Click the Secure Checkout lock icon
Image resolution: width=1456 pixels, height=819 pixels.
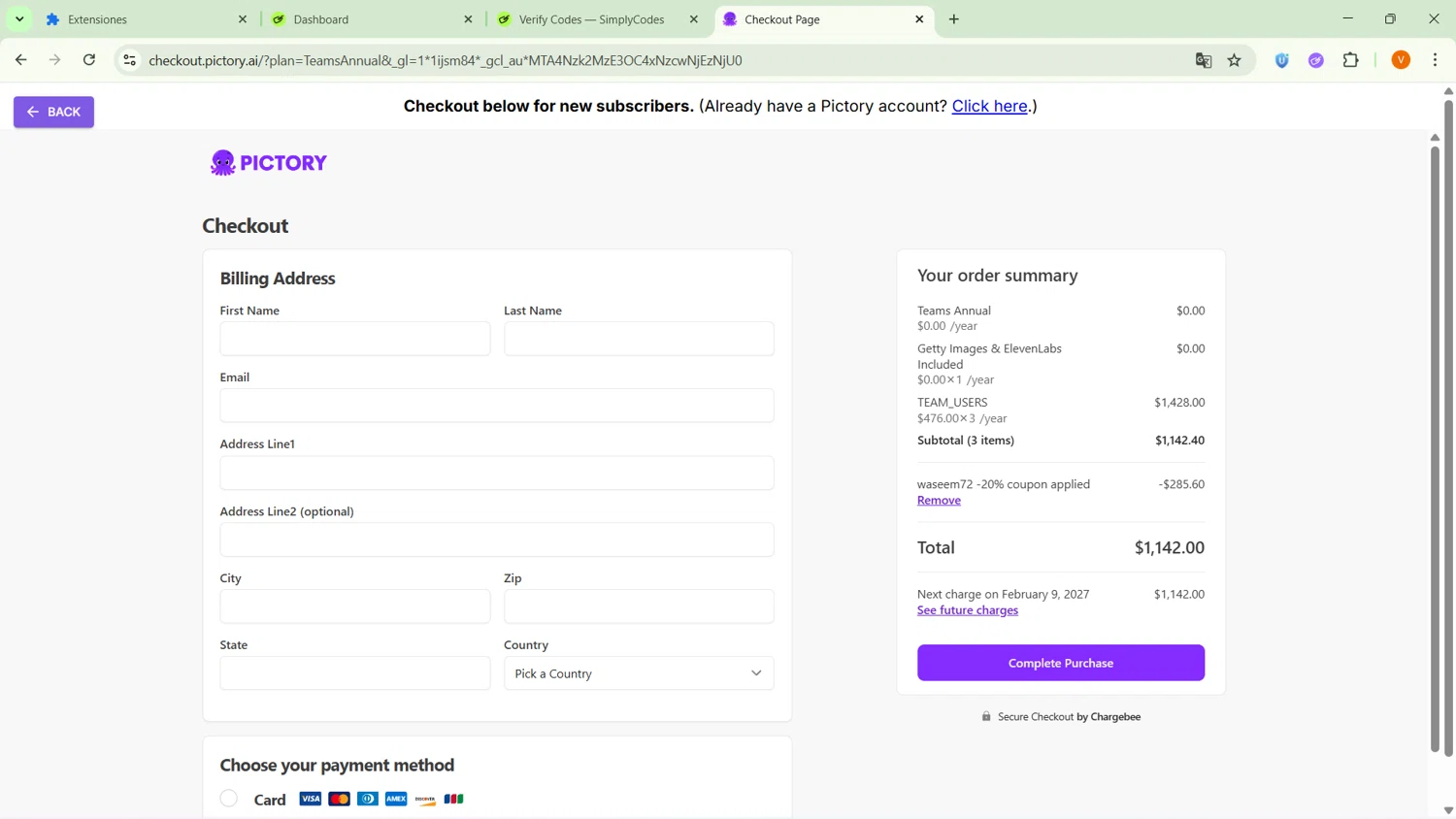[x=986, y=717]
